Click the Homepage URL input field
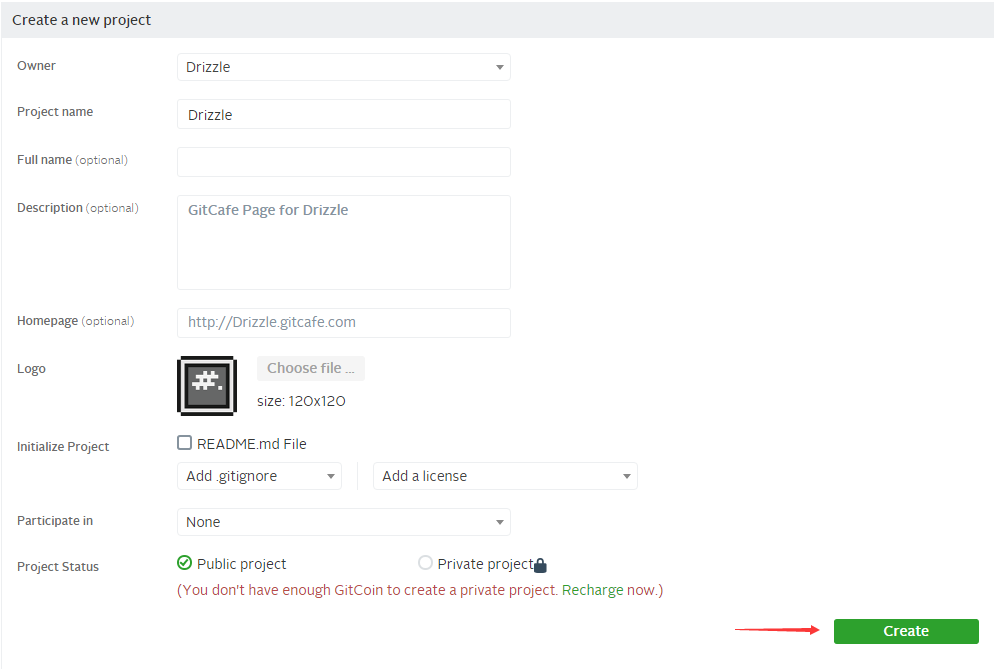The image size is (994, 669). (343, 322)
